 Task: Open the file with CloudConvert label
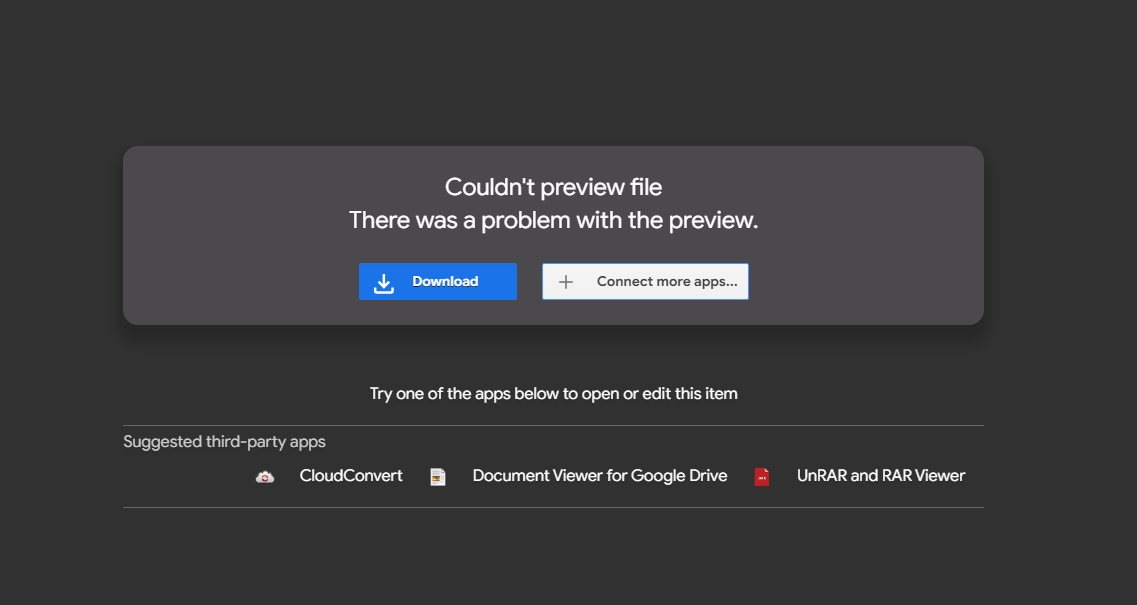coord(351,476)
